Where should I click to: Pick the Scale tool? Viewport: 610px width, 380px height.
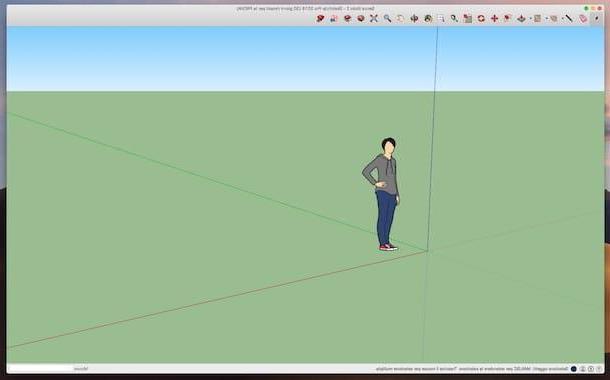pos(468,18)
